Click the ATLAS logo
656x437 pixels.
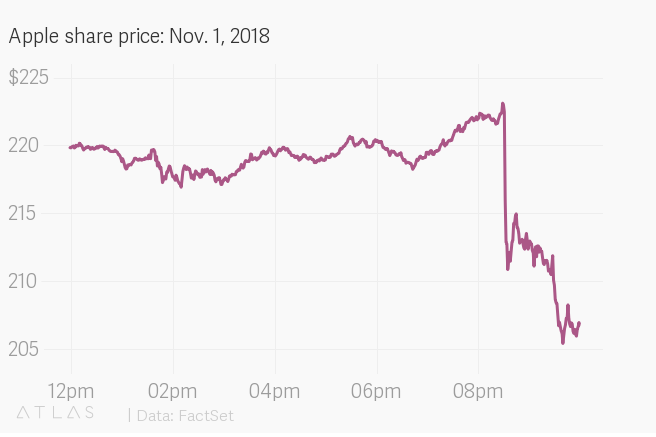tap(55, 412)
